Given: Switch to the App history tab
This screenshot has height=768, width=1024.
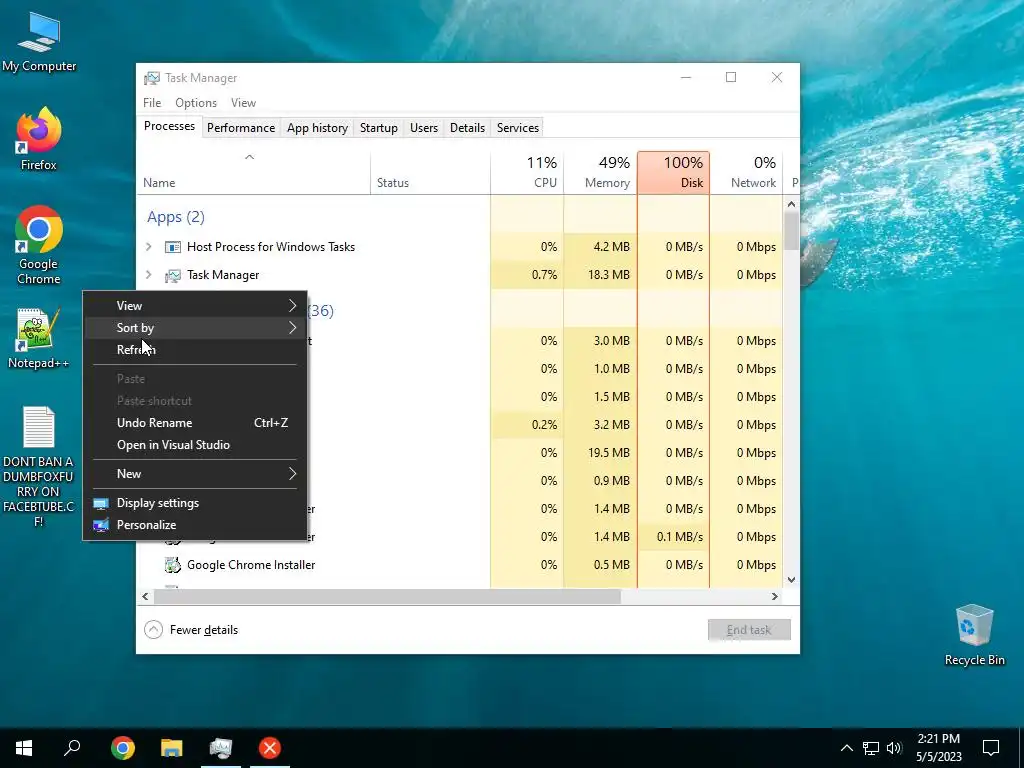Looking at the screenshot, I should pyautogui.click(x=317, y=128).
